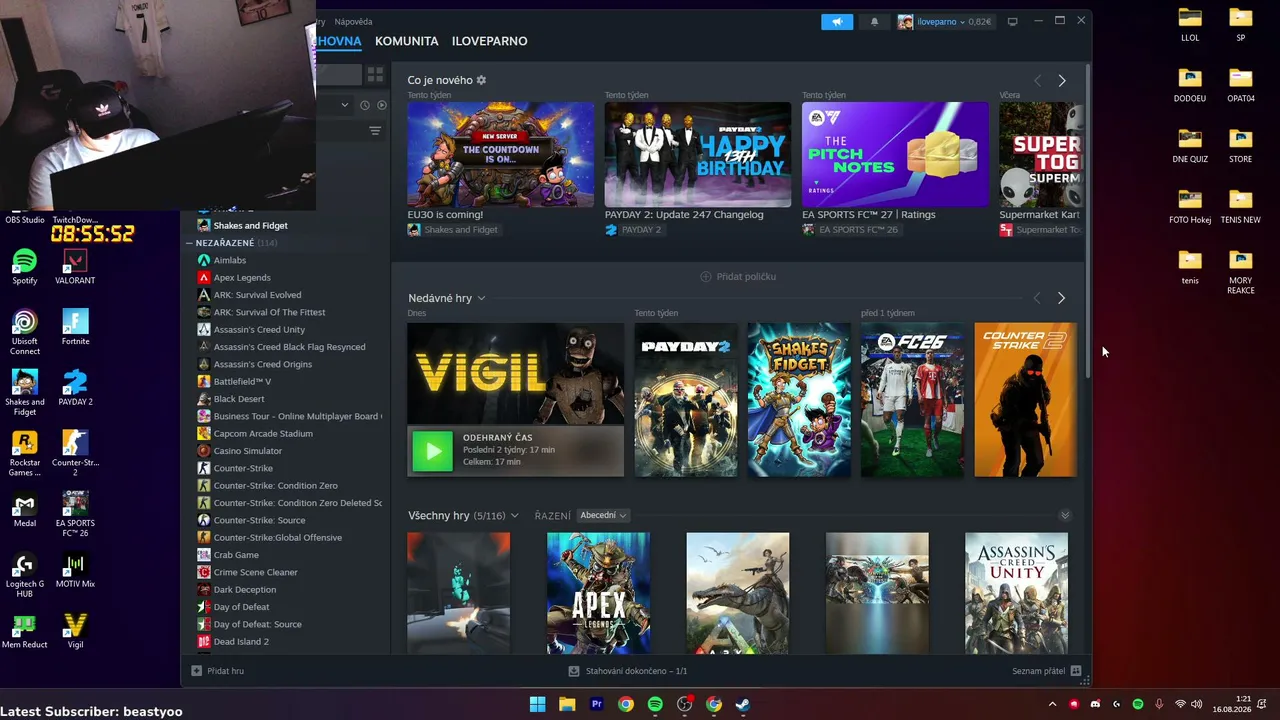Image resolution: width=1280 pixels, height=720 pixels.
Task: Open the Seznam přátel friends list
Action: tap(1046, 671)
